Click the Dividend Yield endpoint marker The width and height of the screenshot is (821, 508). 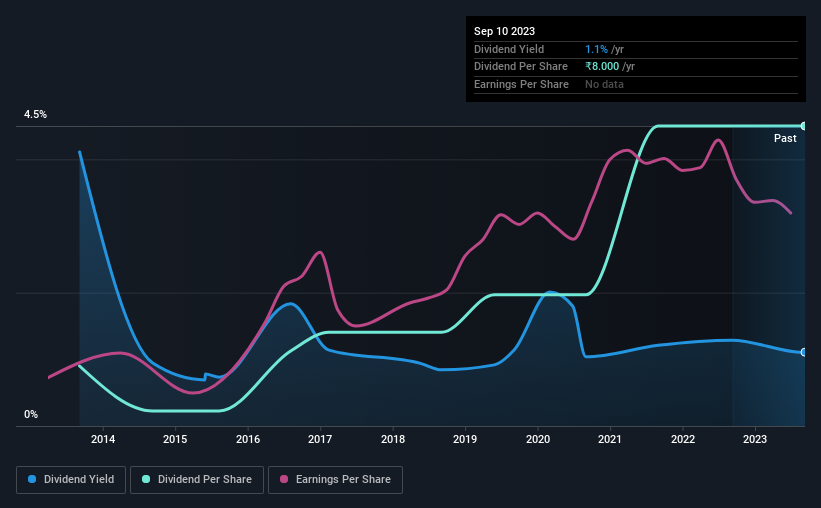[x=804, y=352]
